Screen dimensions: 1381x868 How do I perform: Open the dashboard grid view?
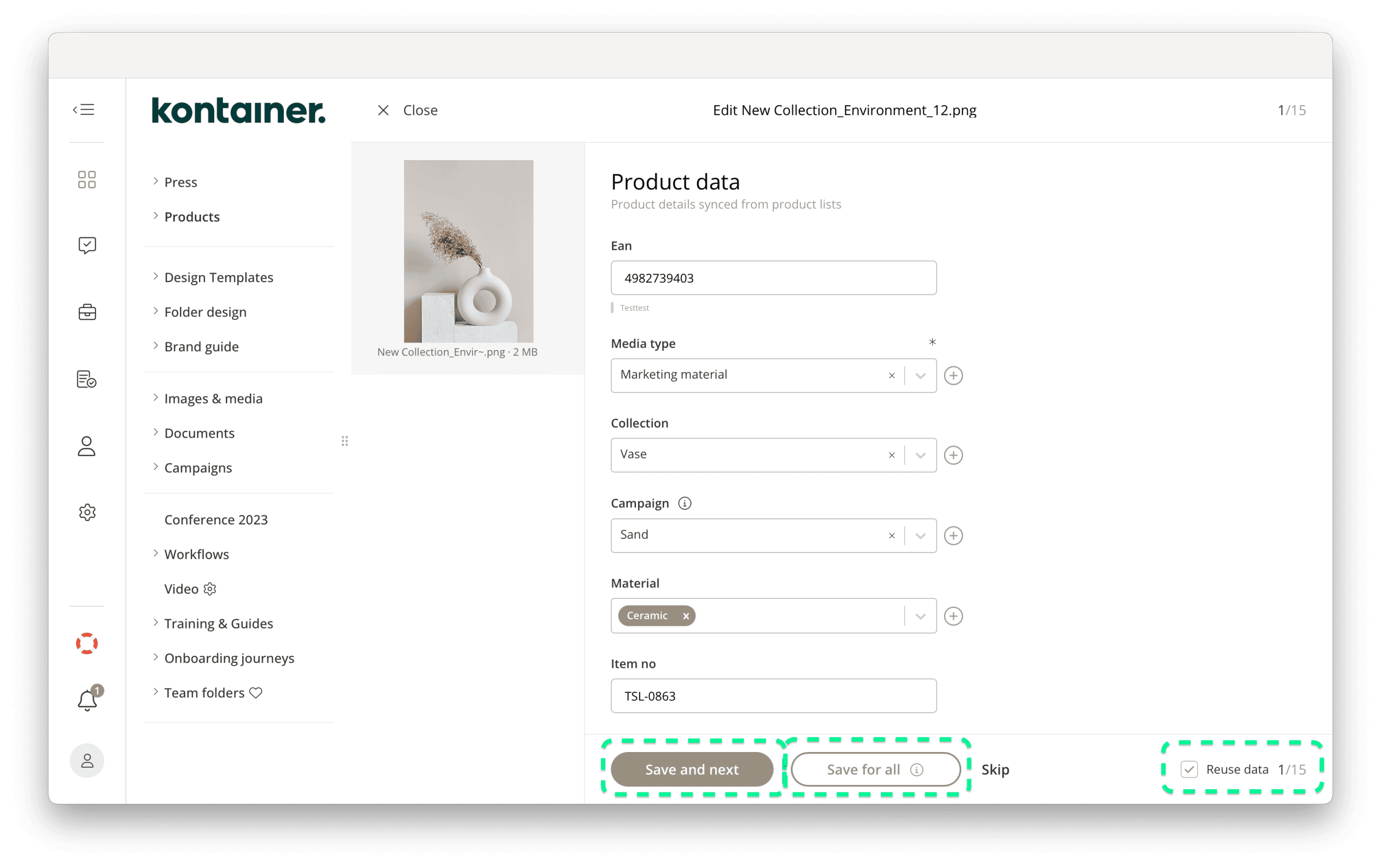click(x=87, y=180)
